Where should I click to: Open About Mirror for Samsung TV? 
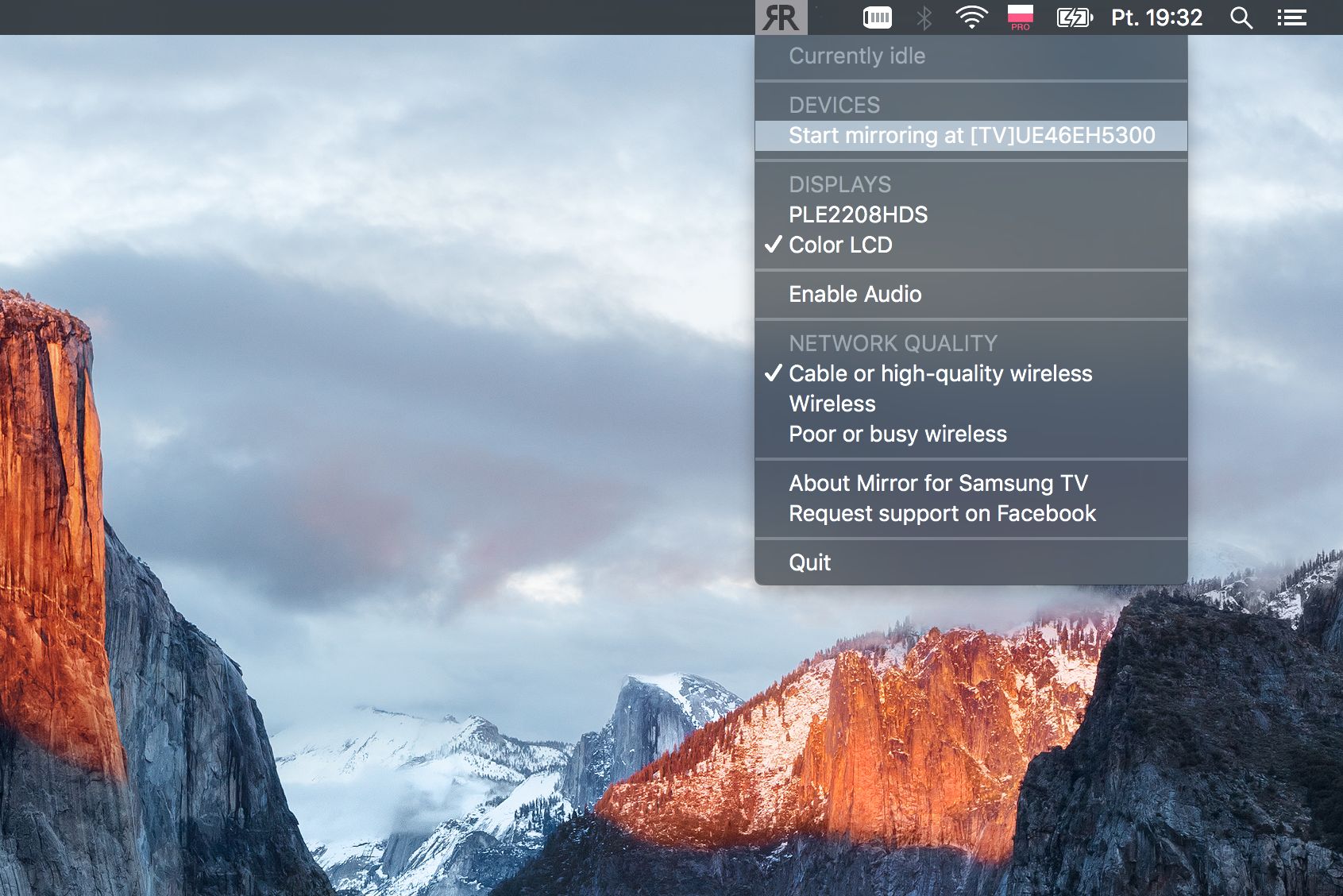tap(971, 483)
